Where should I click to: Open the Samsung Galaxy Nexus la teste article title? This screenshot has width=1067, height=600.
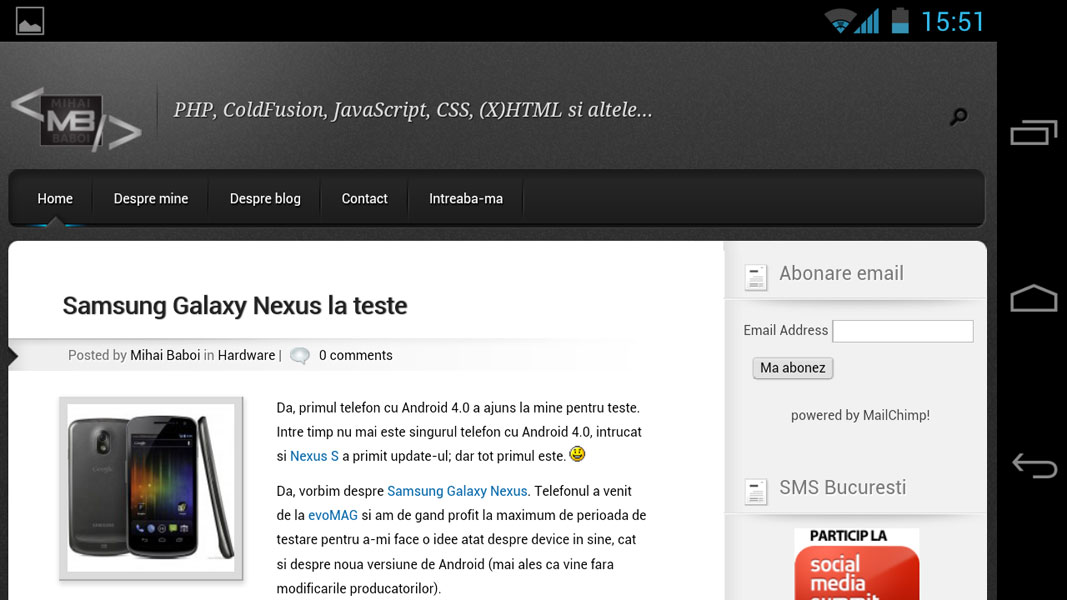click(x=235, y=305)
